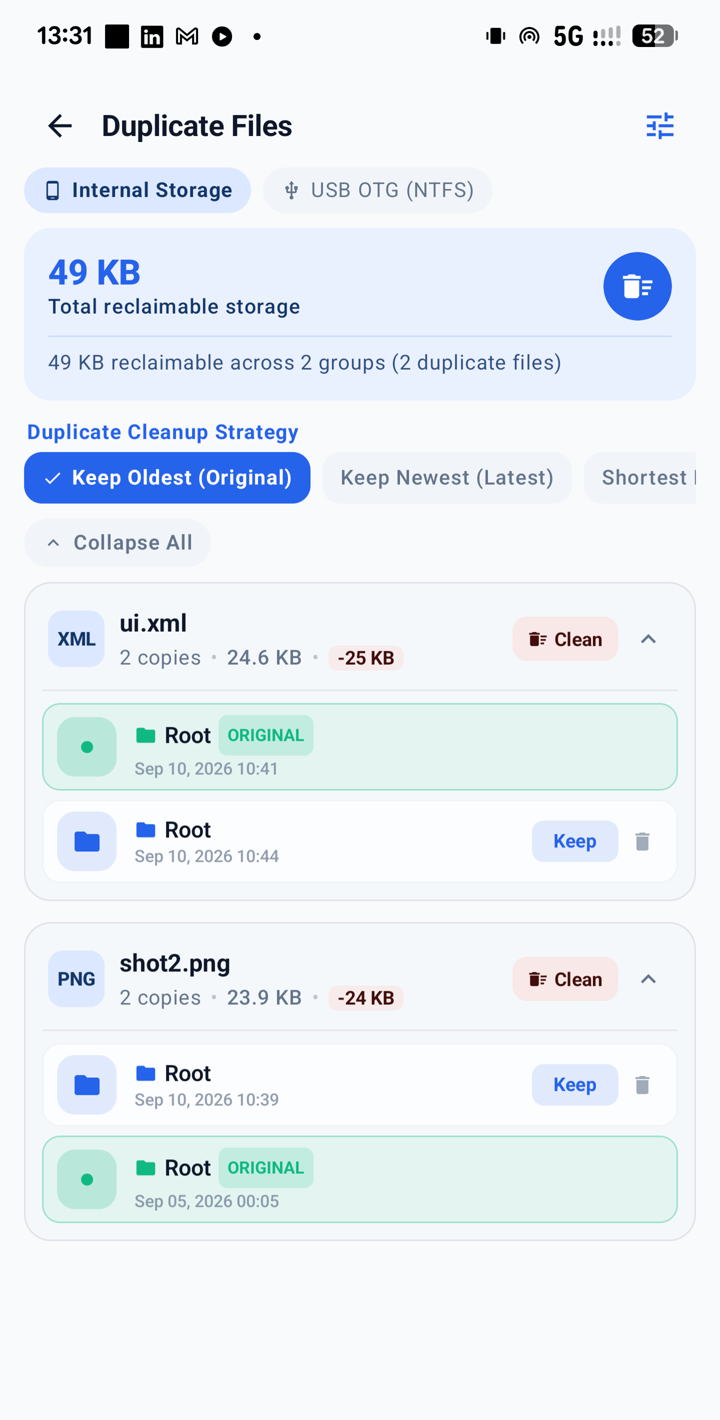Collapse the shot2.png group chevron

pos(648,979)
